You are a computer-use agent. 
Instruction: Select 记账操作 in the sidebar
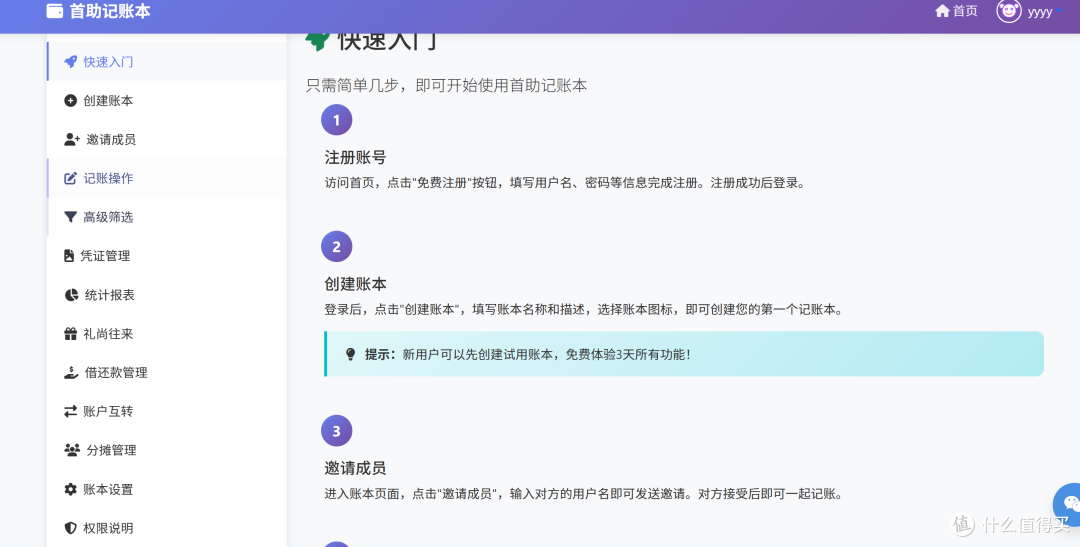167,178
